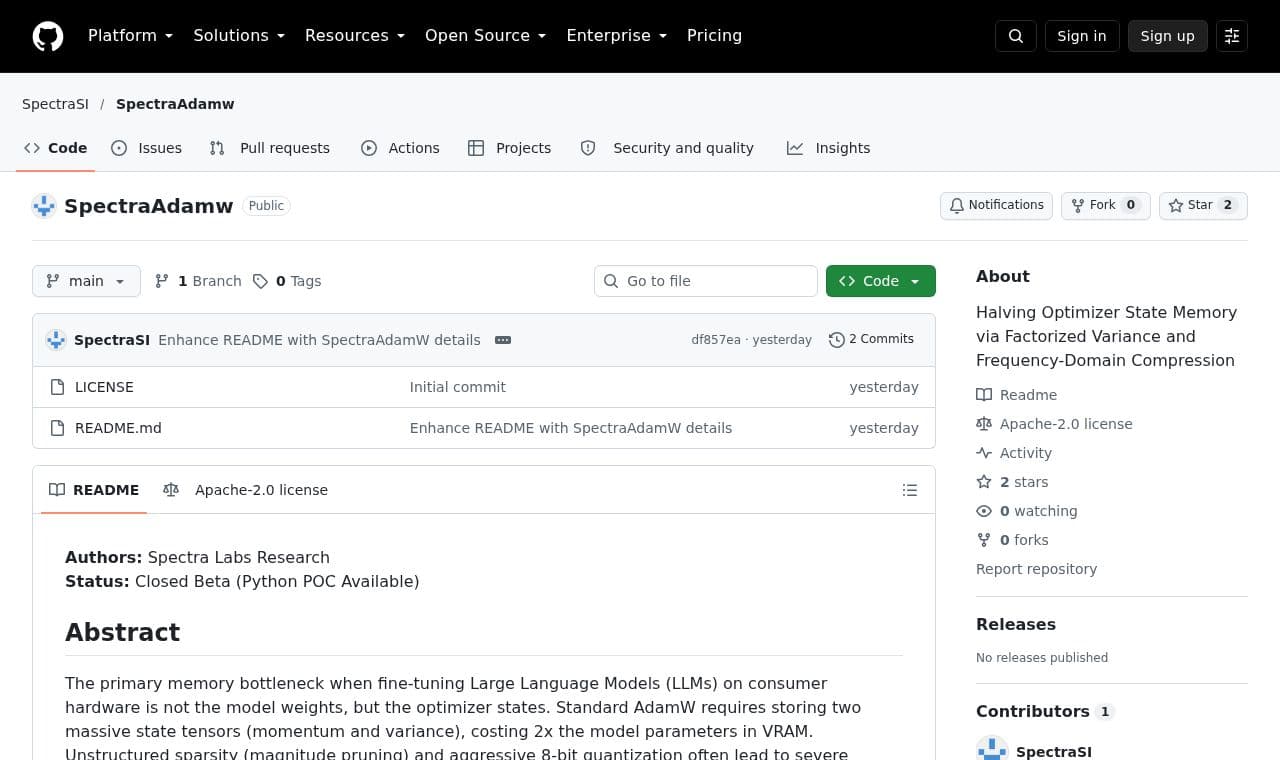1280x760 pixels.
Task: View the 0 watching link
Action: (x=1027, y=511)
